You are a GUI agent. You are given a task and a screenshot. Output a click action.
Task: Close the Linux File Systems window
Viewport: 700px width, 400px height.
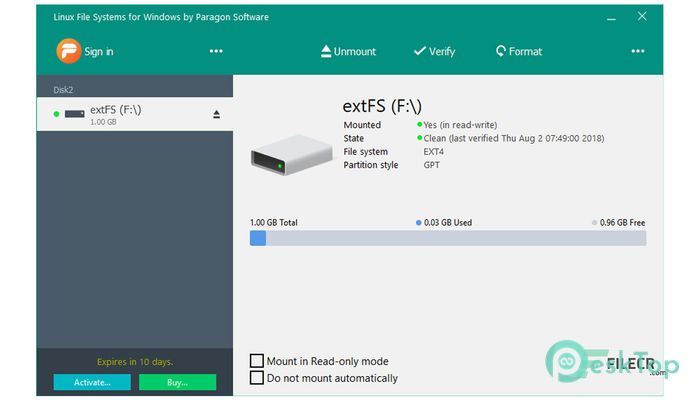[x=642, y=17]
